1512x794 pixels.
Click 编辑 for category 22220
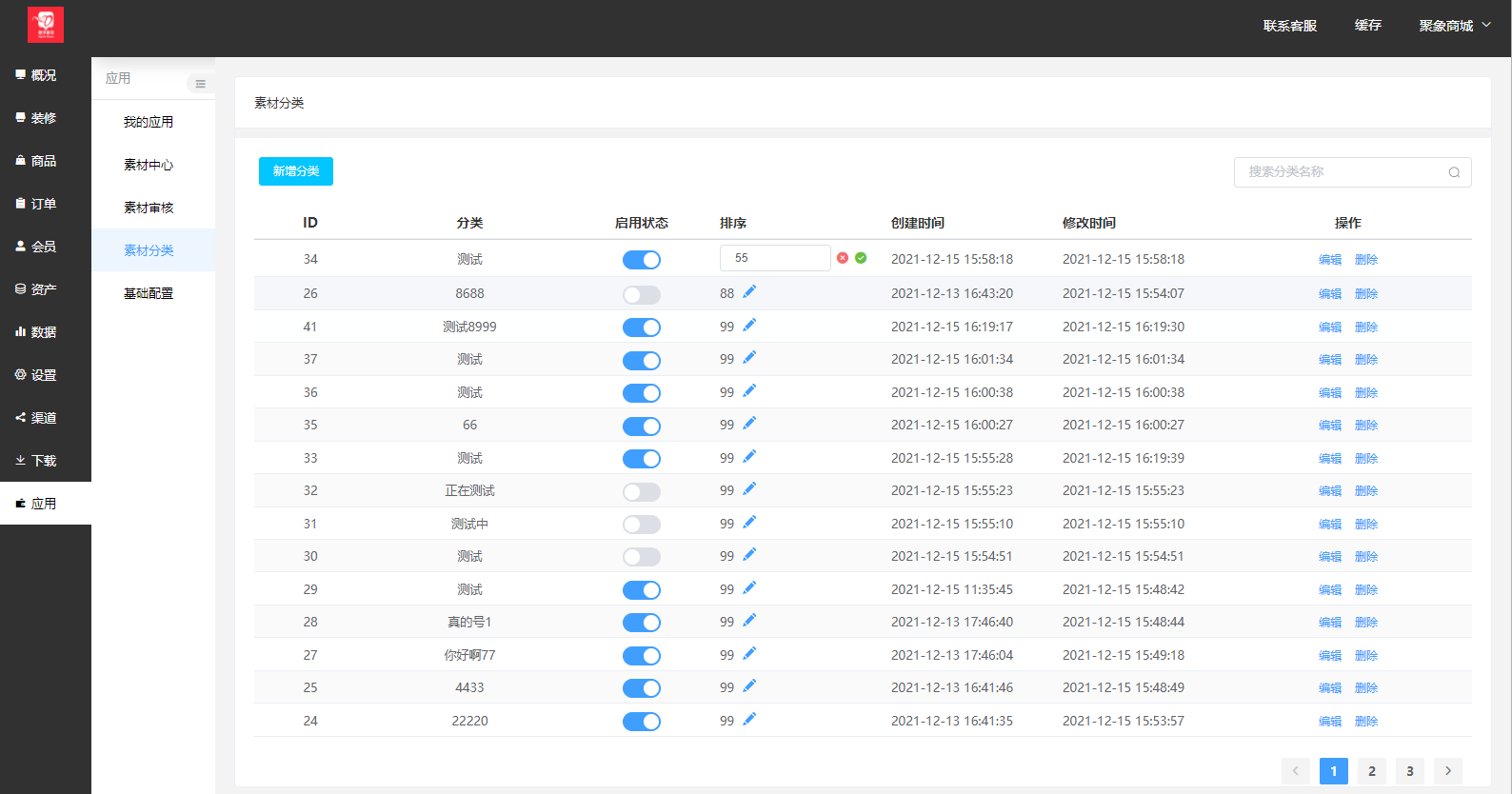pyautogui.click(x=1330, y=722)
